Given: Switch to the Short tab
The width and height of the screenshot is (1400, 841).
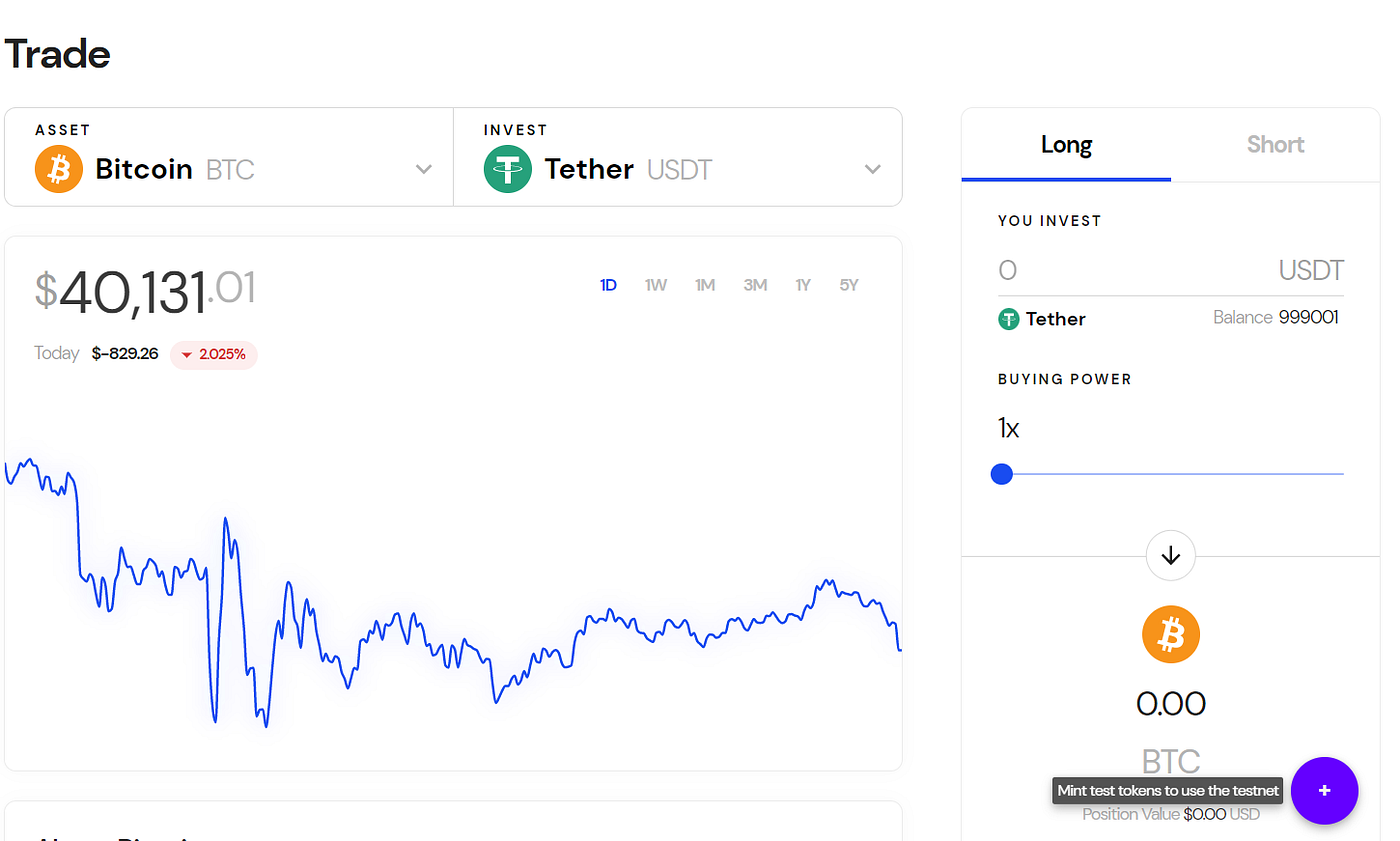Looking at the screenshot, I should pos(1275,145).
